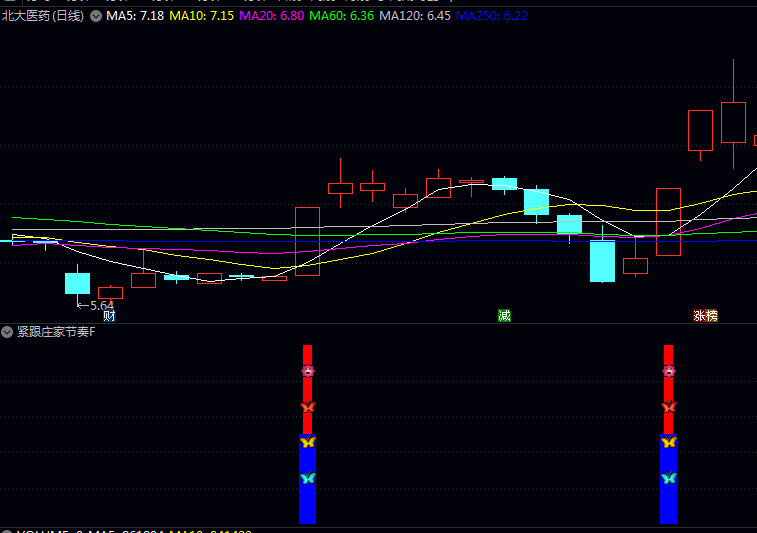This screenshot has width=757, height=533.
Task: Click the pink flower icon on right signal bar
Action: tap(669, 371)
